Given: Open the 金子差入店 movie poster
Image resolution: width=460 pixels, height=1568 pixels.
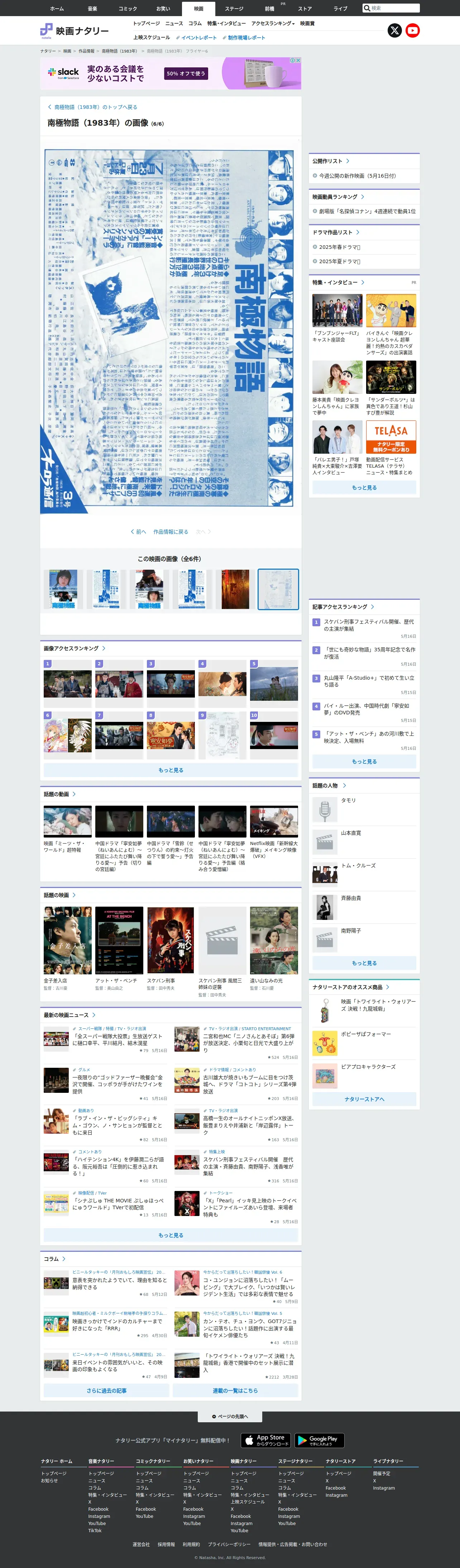Looking at the screenshot, I should 68,940.
